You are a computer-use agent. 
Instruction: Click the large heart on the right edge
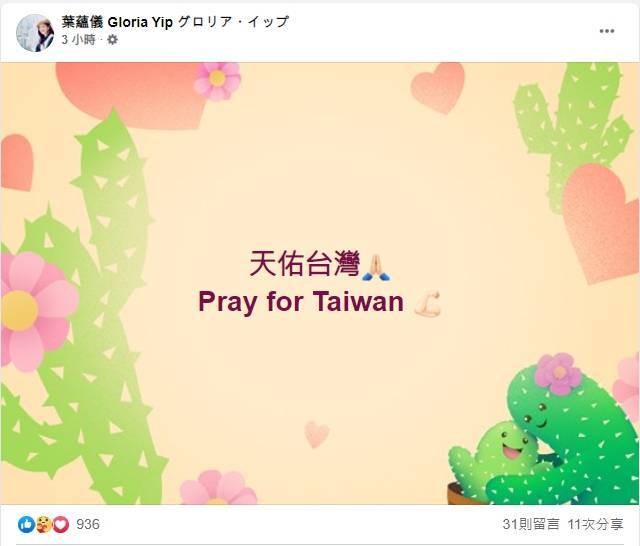pyautogui.click(x=600, y=224)
